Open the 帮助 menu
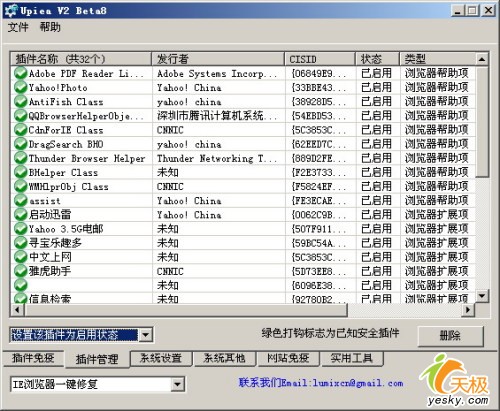The image size is (500, 411). click(x=50, y=27)
